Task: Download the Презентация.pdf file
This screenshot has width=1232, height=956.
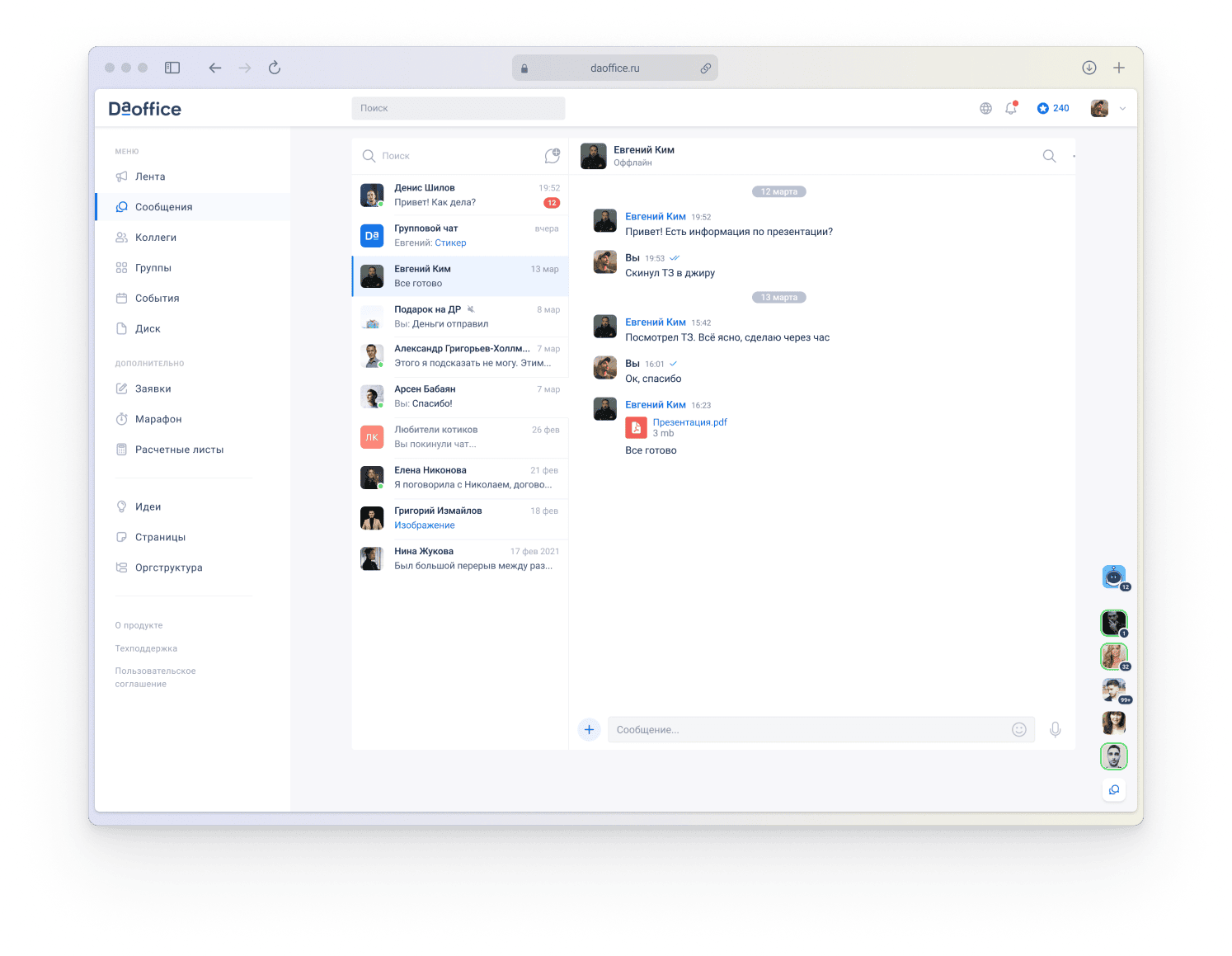Action: [689, 422]
